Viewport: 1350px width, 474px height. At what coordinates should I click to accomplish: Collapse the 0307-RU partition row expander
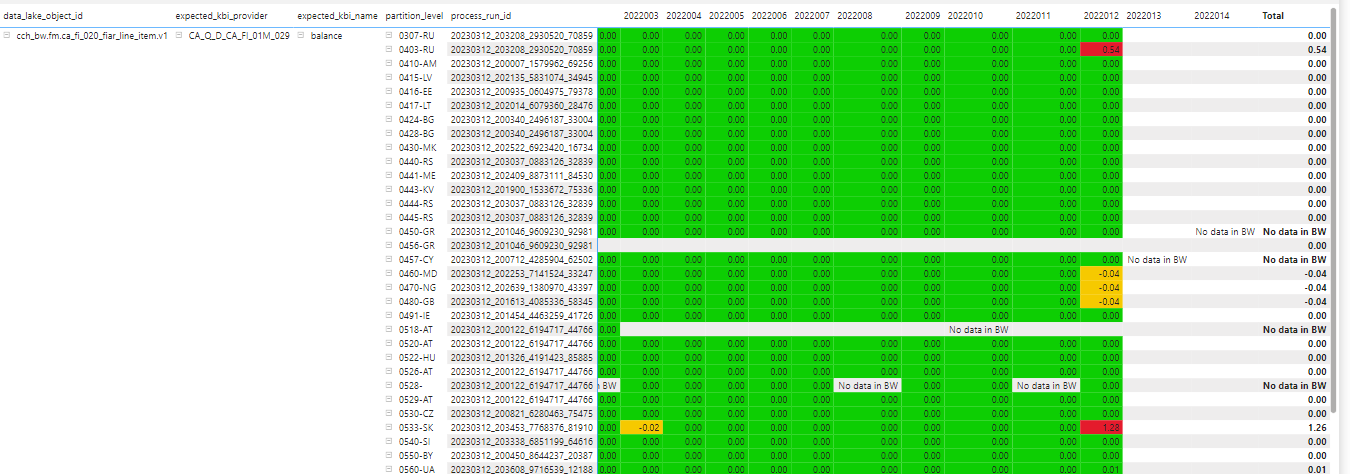tap(390, 35)
